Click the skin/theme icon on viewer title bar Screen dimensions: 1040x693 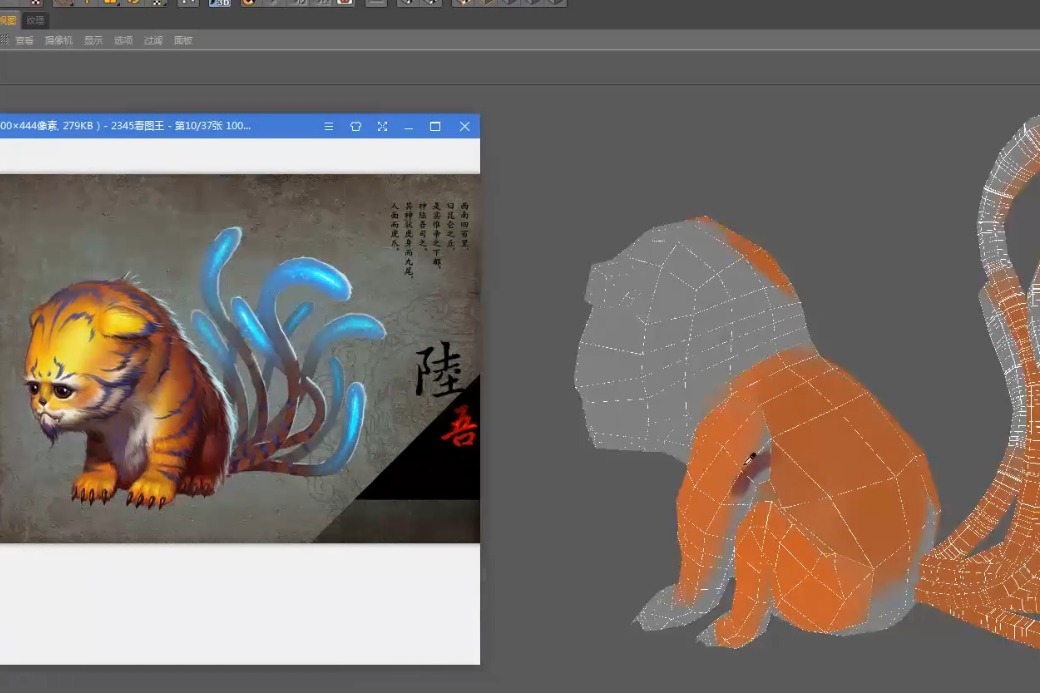coord(355,127)
